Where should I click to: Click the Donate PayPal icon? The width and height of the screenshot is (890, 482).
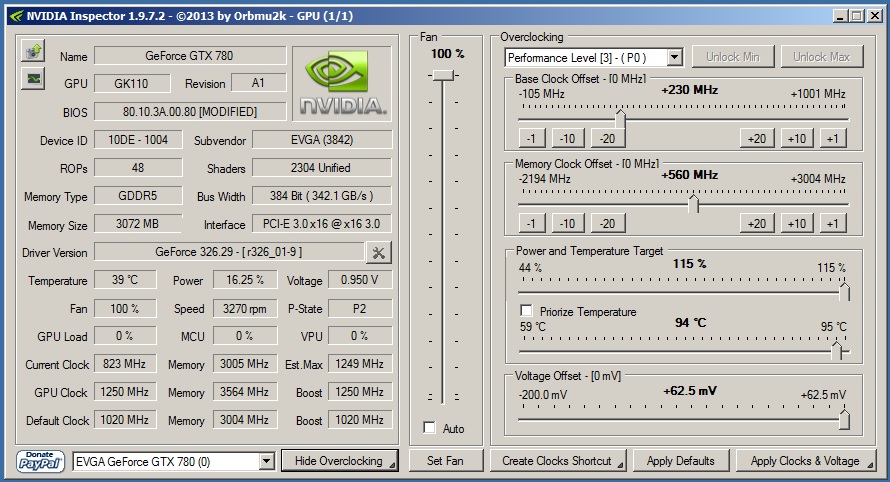(x=40, y=461)
